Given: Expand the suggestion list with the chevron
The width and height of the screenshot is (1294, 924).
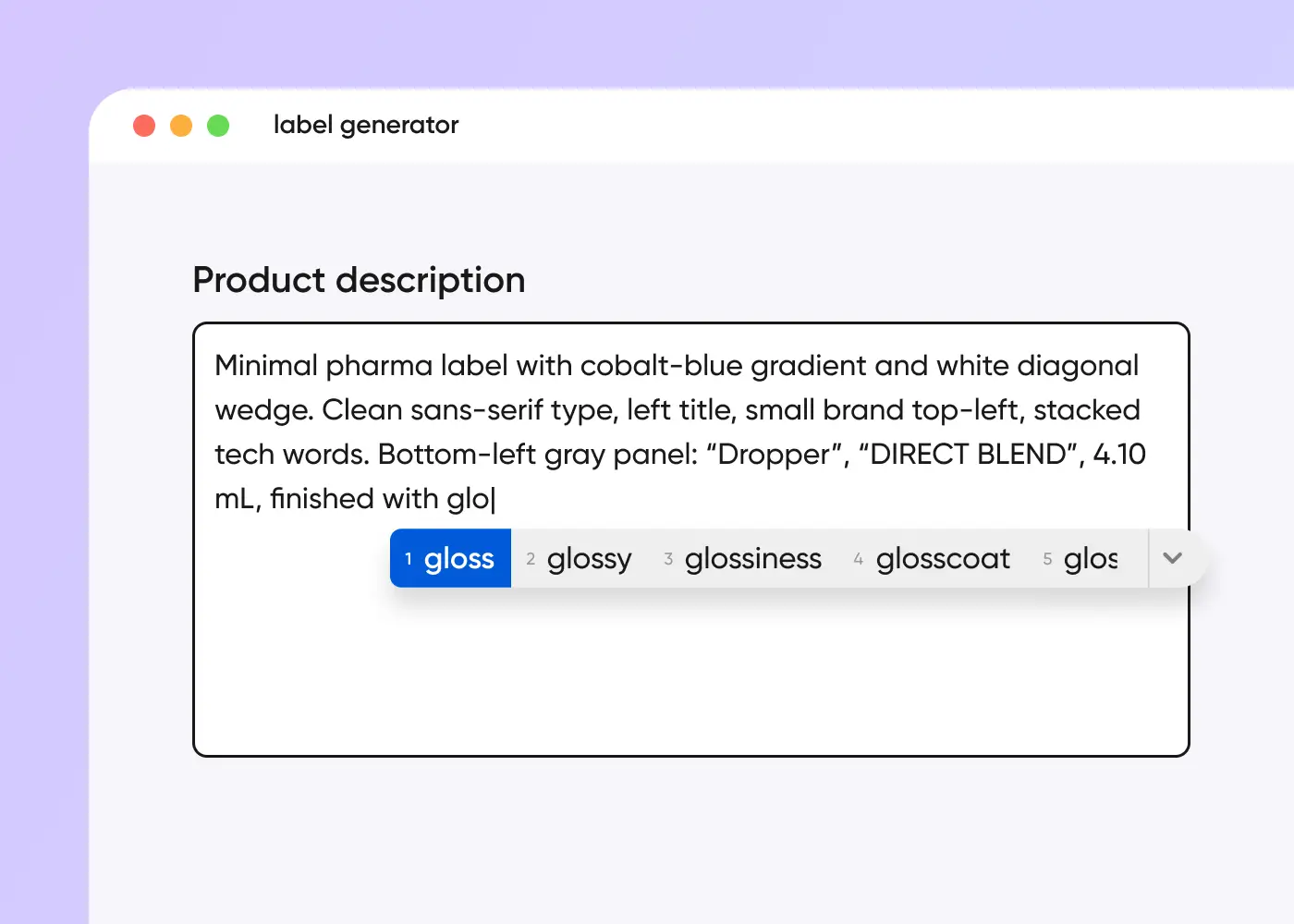Looking at the screenshot, I should coord(1173,558).
